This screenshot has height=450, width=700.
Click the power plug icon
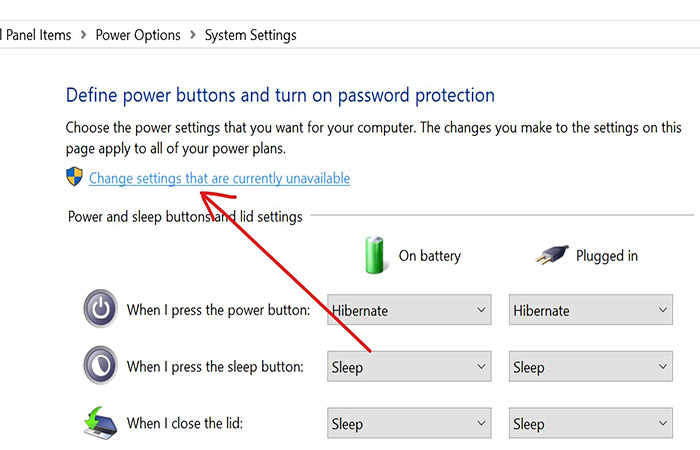[x=552, y=255]
